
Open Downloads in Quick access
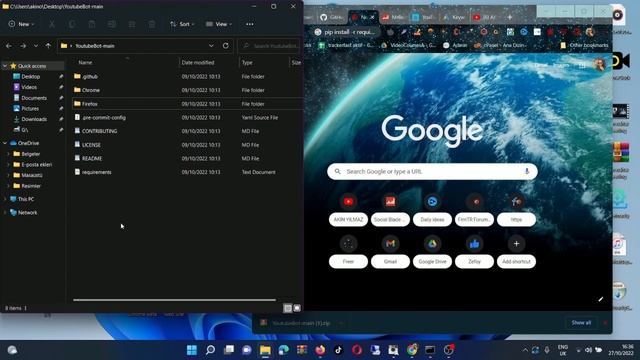coord(34,119)
